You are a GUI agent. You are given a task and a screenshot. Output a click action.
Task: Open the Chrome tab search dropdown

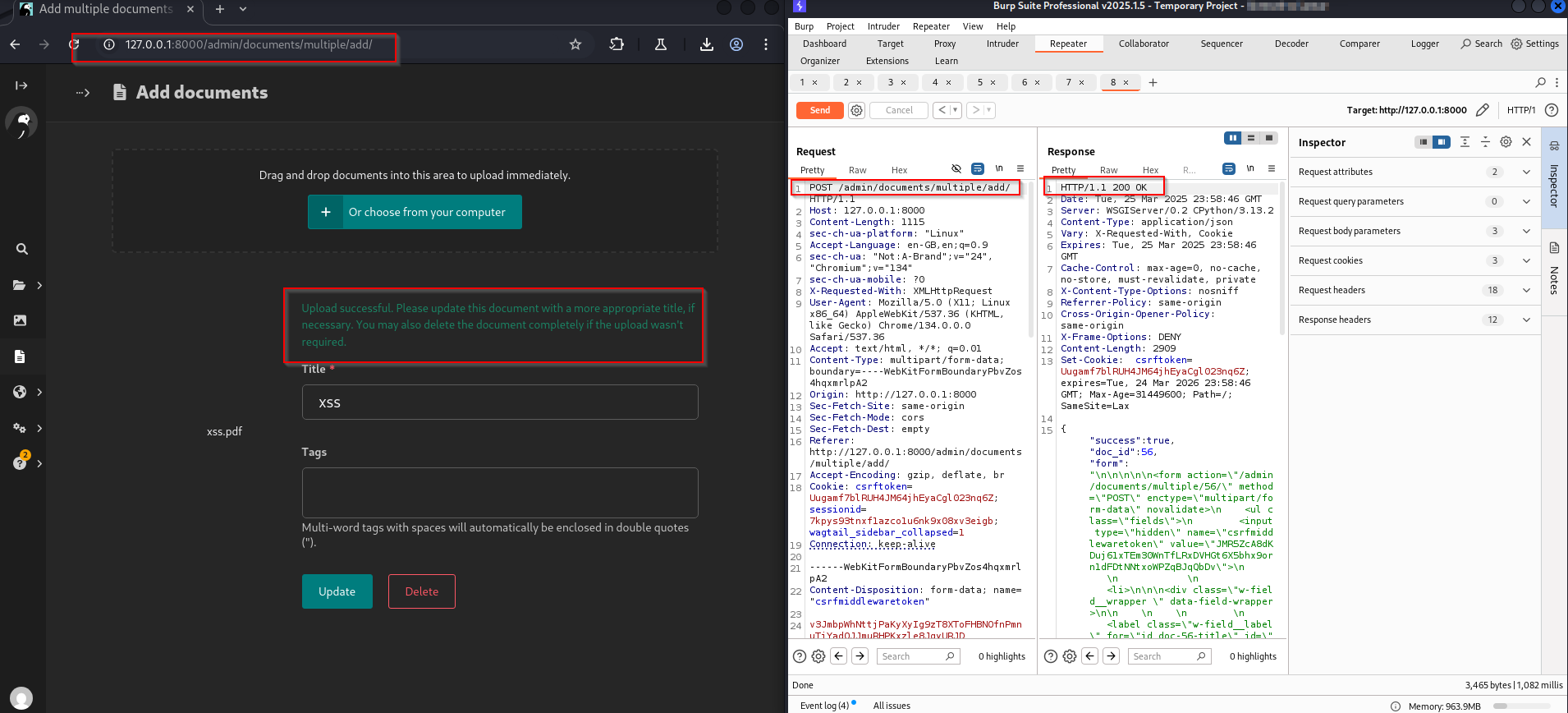(243, 9)
